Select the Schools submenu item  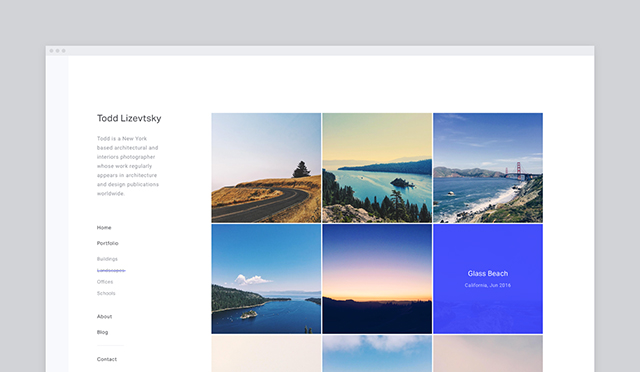click(x=106, y=293)
